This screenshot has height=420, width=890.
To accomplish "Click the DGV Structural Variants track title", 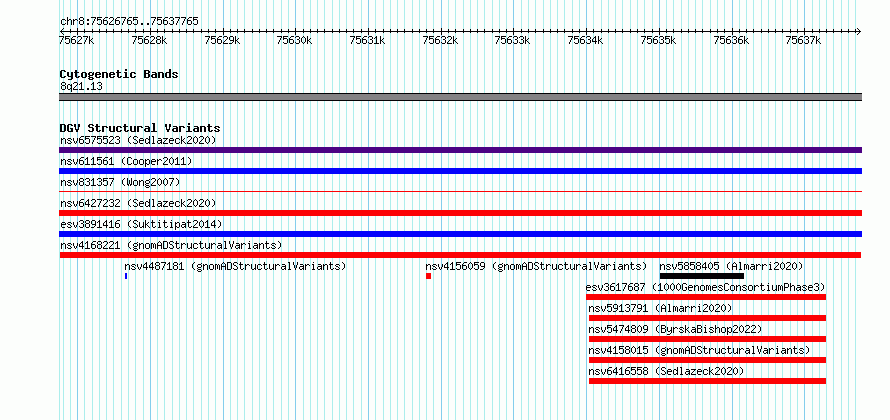I will (x=140, y=128).
